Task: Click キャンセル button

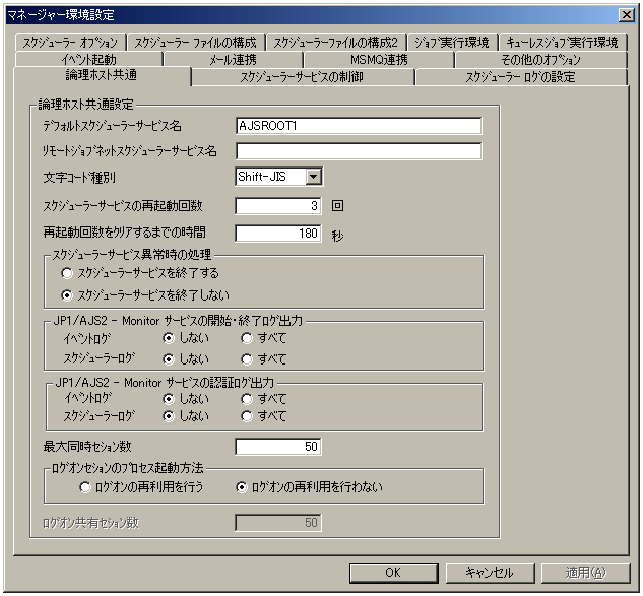Action: pos(490,573)
